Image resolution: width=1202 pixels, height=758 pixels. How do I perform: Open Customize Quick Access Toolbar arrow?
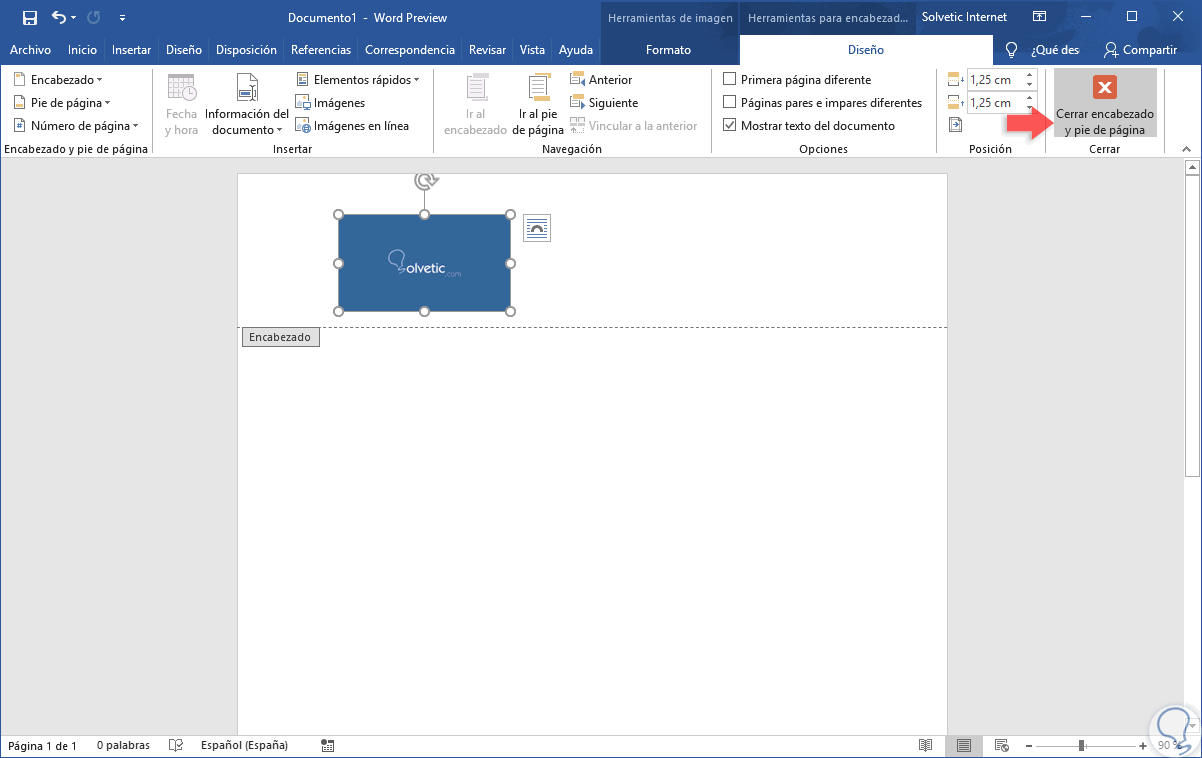122,18
